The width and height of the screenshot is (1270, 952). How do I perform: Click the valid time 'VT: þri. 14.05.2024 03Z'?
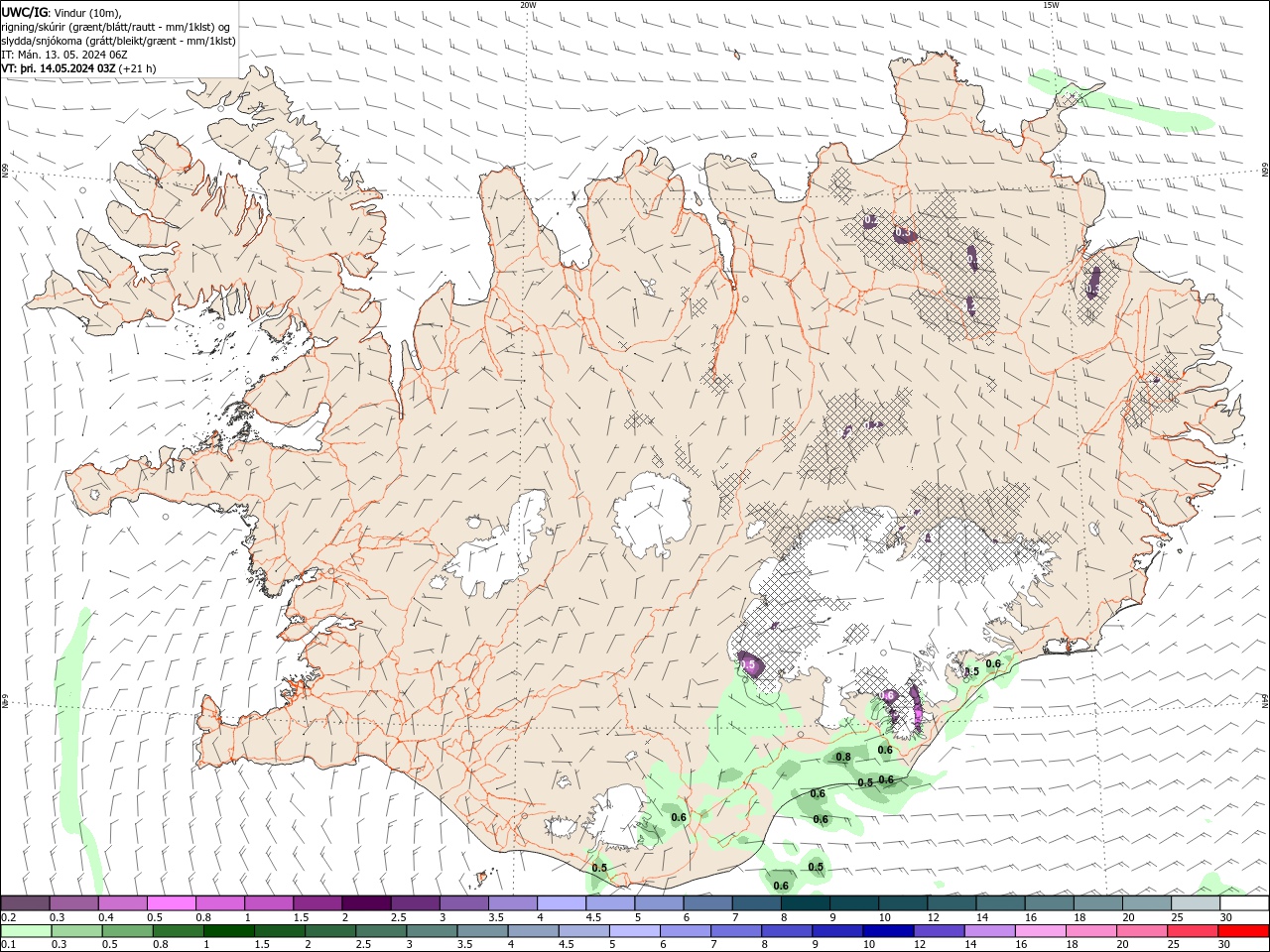click(x=60, y=68)
